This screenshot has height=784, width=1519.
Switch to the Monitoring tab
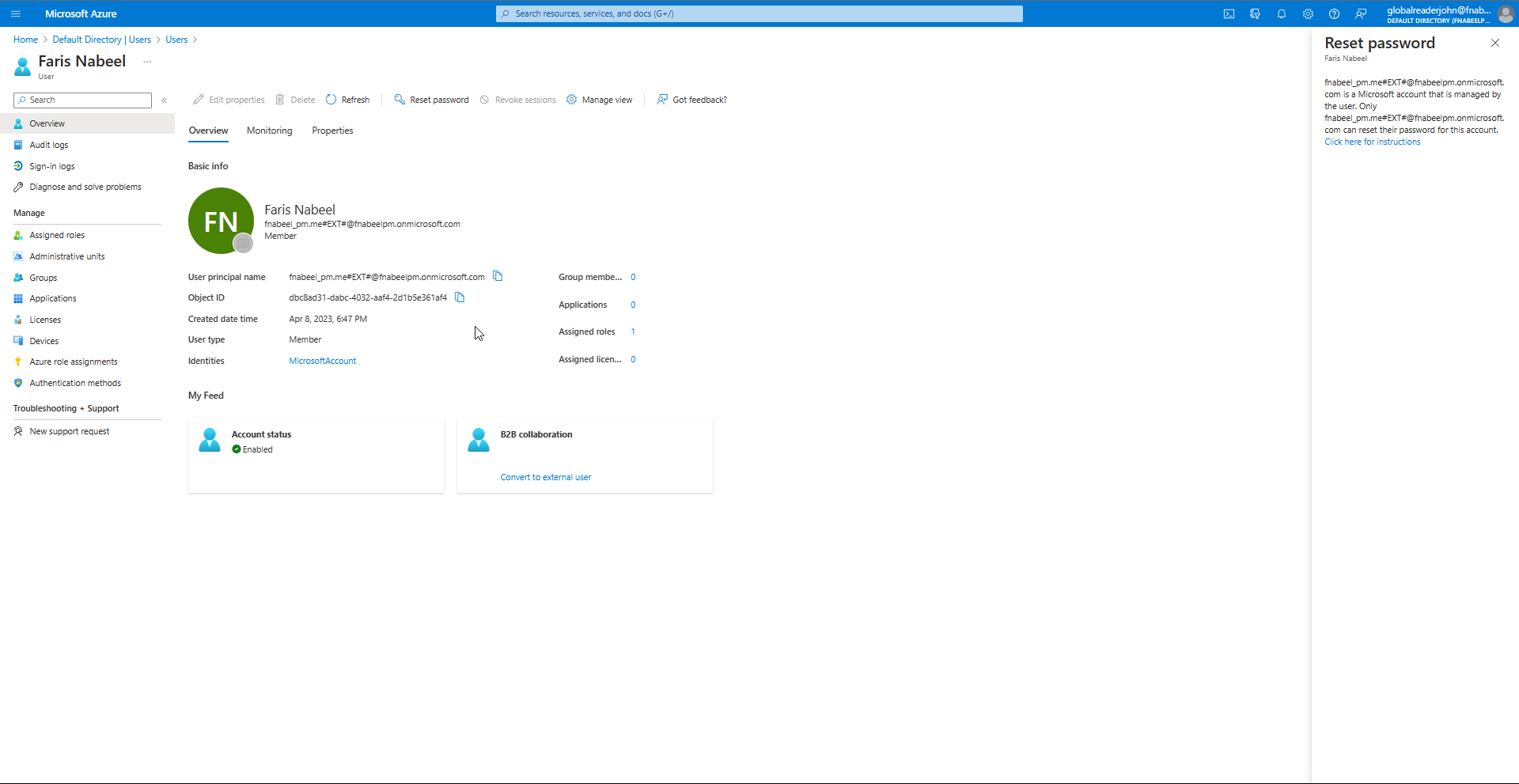coord(269,131)
